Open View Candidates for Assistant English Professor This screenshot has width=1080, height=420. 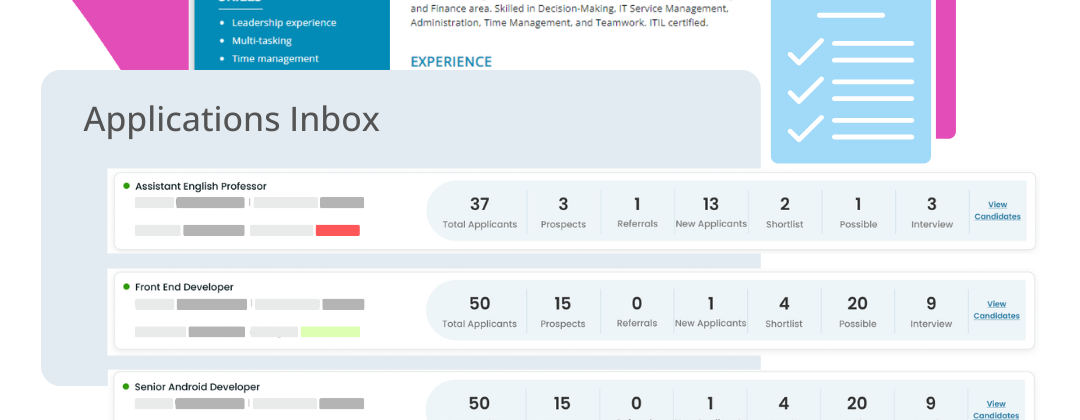coord(997,210)
